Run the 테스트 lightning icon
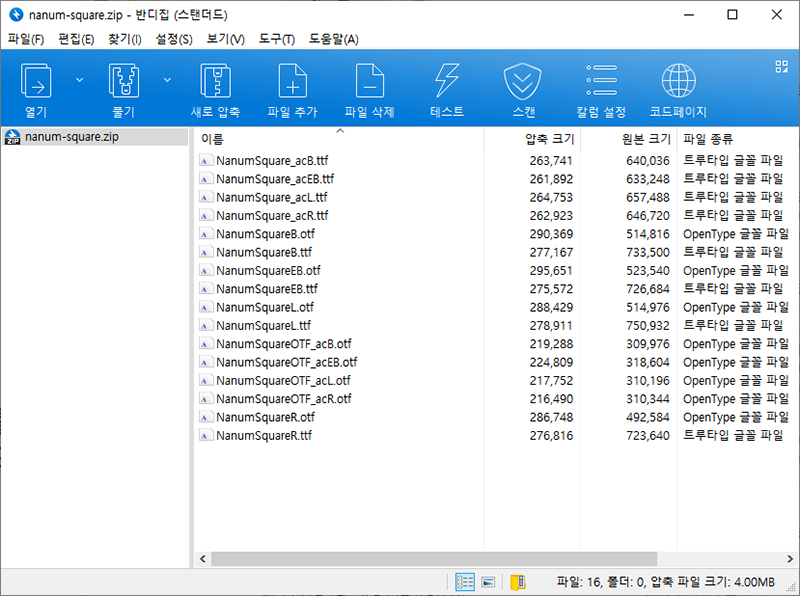Viewport: 800px width, 596px height. tap(447, 81)
